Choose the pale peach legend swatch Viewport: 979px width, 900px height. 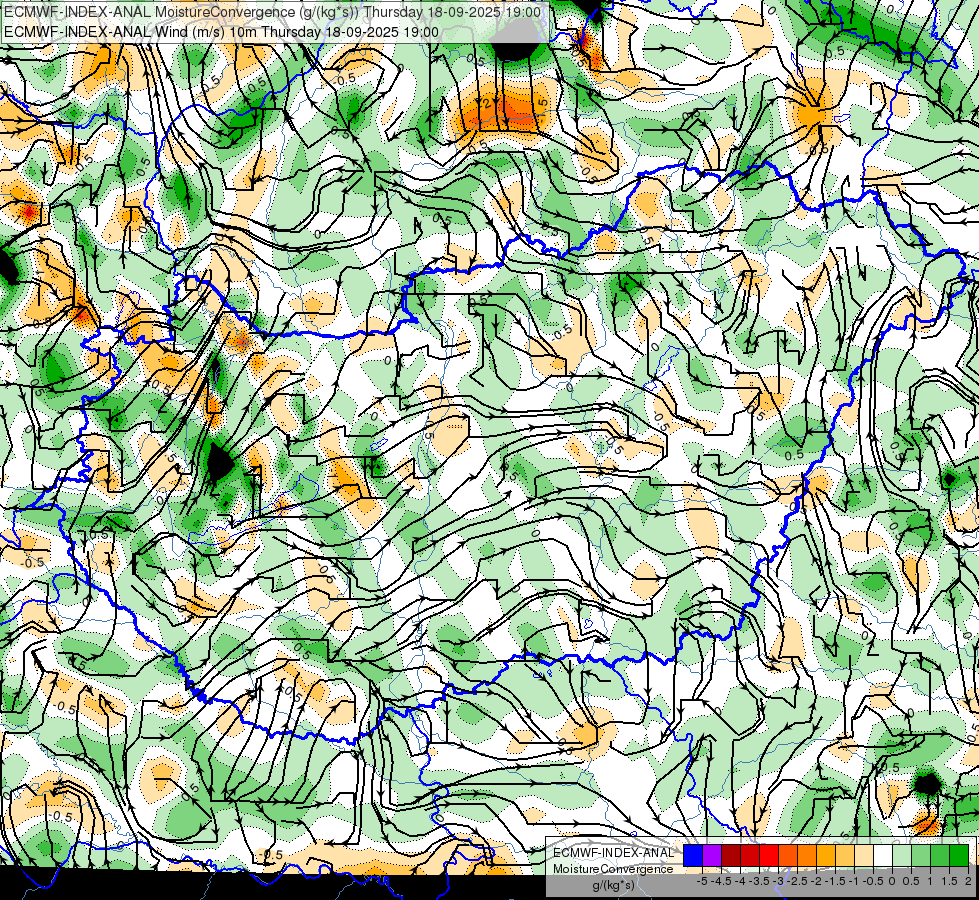tap(864, 855)
